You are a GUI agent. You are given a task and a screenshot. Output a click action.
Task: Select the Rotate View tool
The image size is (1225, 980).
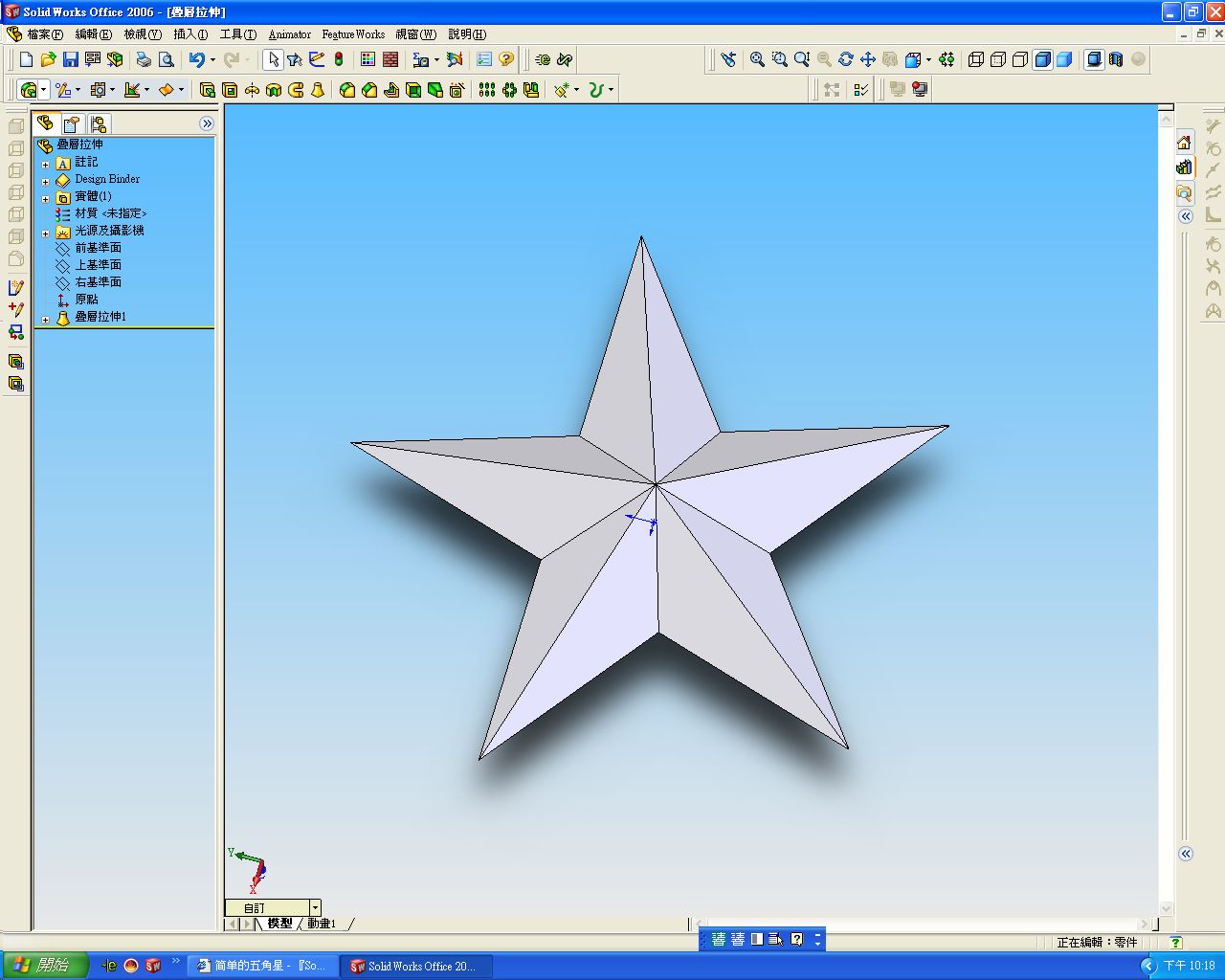tap(846, 59)
